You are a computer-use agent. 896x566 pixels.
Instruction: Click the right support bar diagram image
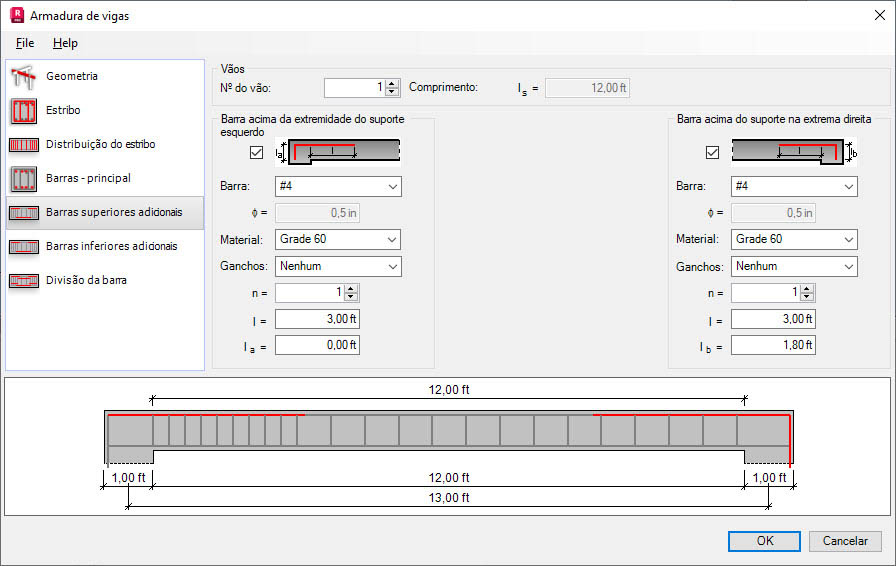794,152
